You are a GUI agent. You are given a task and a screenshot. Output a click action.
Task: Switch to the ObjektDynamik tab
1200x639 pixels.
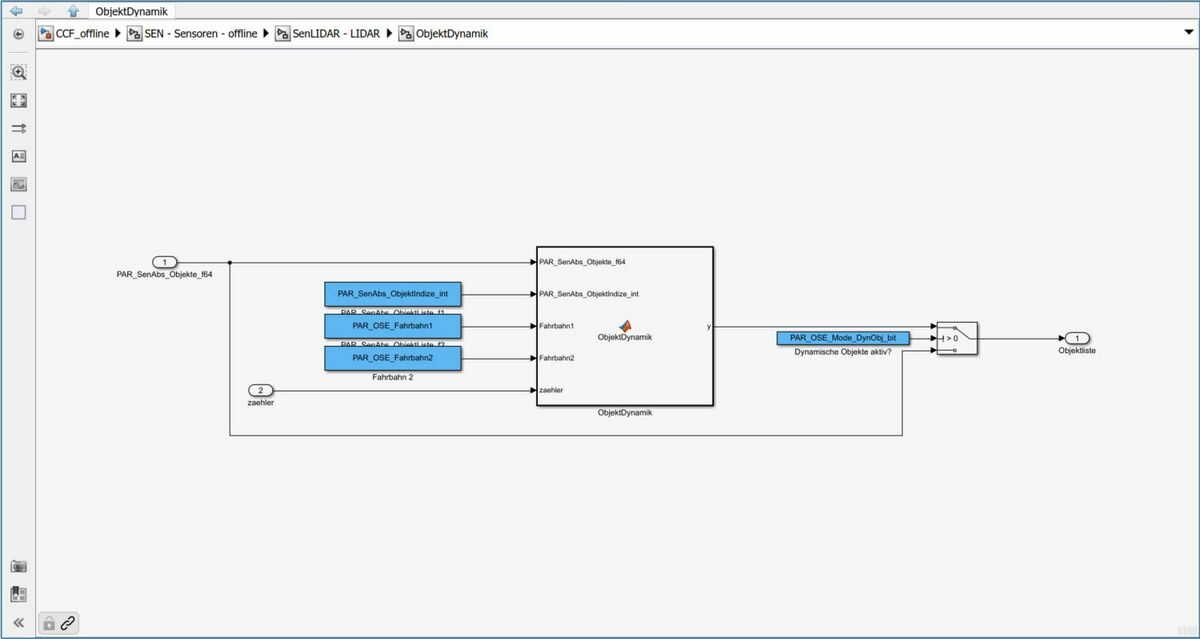131,11
